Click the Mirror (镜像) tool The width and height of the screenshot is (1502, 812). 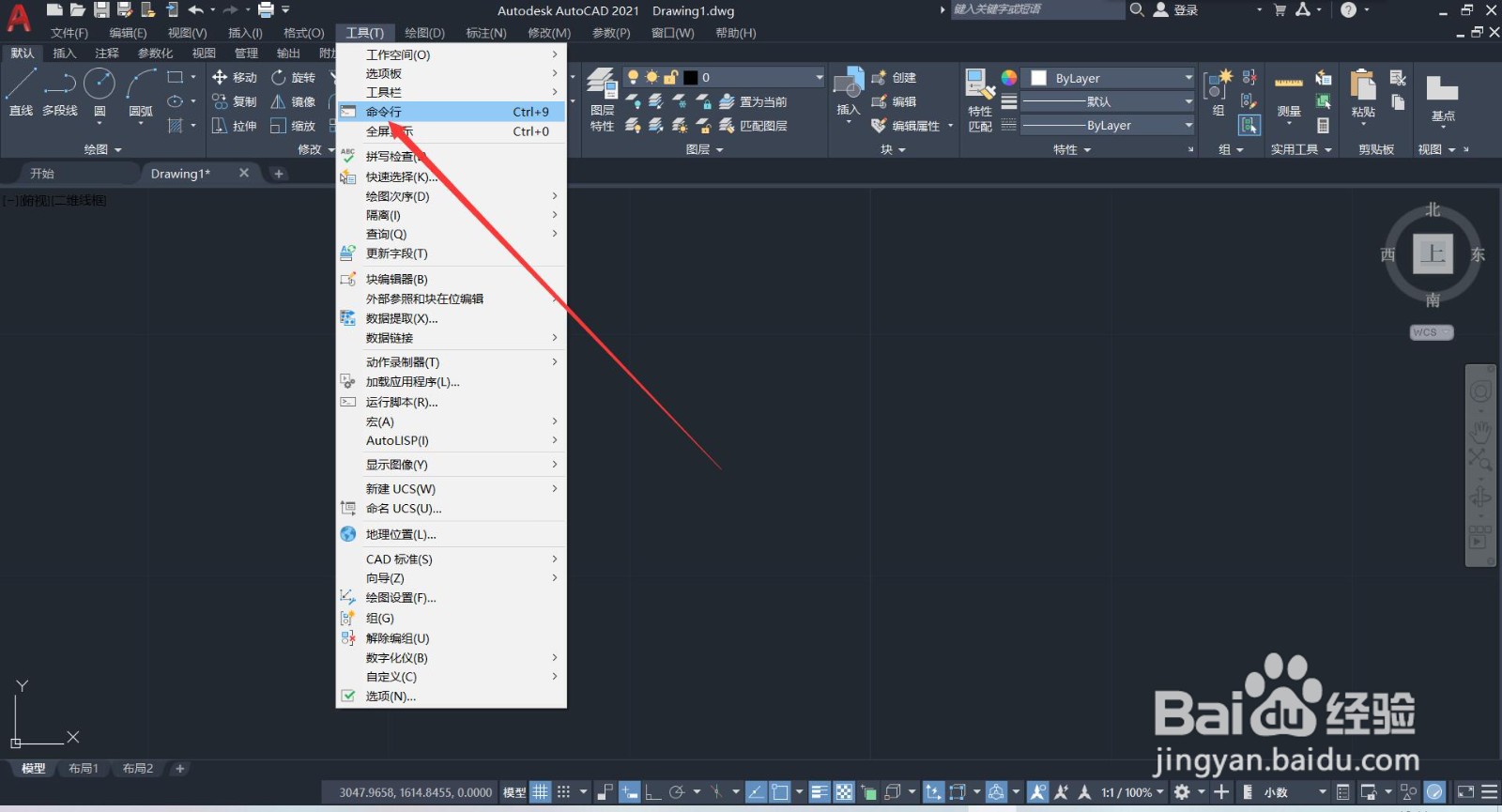[x=294, y=101]
